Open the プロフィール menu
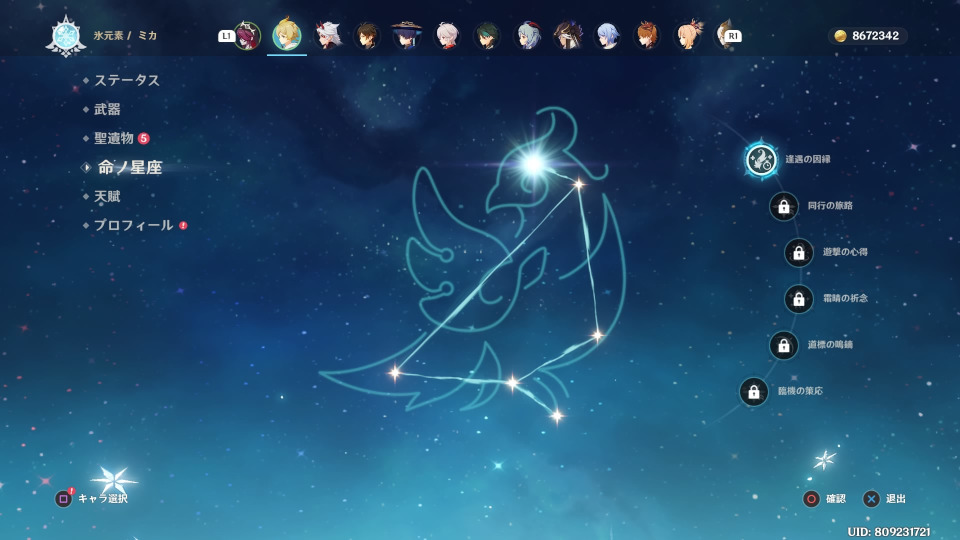The width and height of the screenshot is (960, 540). click(x=133, y=225)
